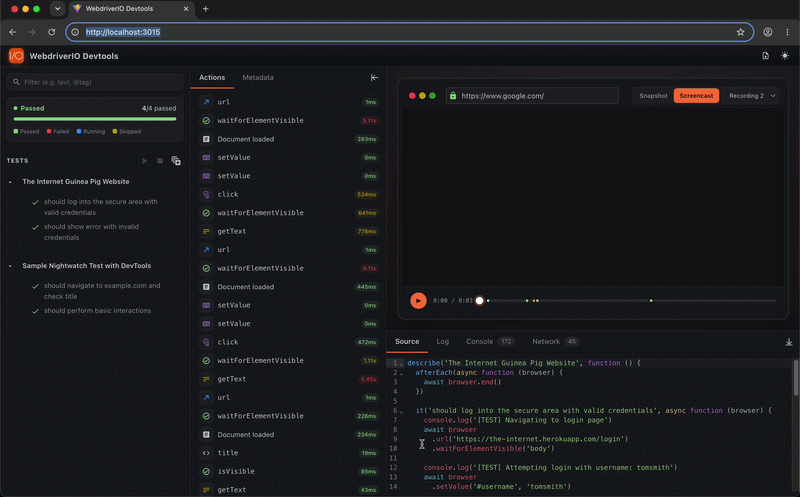The width and height of the screenshot is (800, 497).
Task: Click the Running legend item
Action: (91, 132)
